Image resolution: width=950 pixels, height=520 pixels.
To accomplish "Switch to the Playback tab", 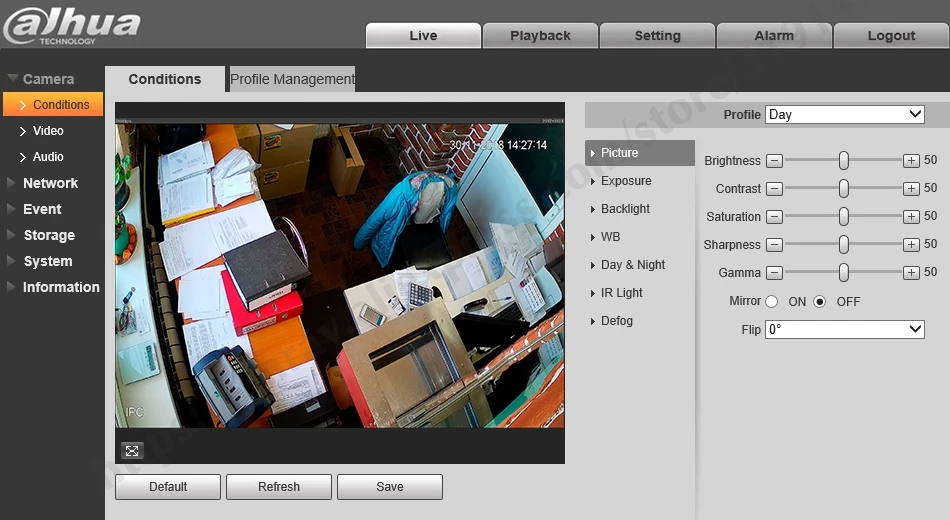I will pos(540,36).
